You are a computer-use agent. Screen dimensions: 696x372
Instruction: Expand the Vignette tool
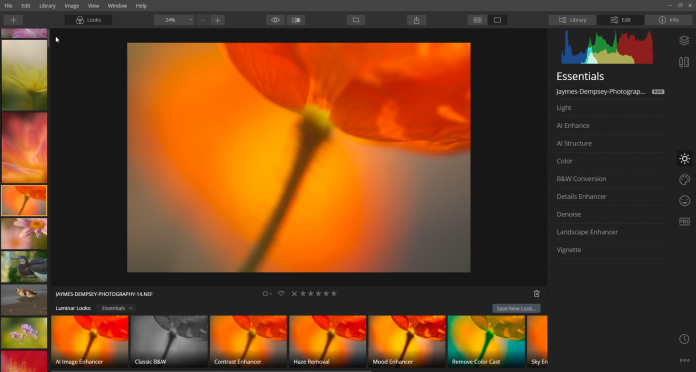tap(610, 250)
